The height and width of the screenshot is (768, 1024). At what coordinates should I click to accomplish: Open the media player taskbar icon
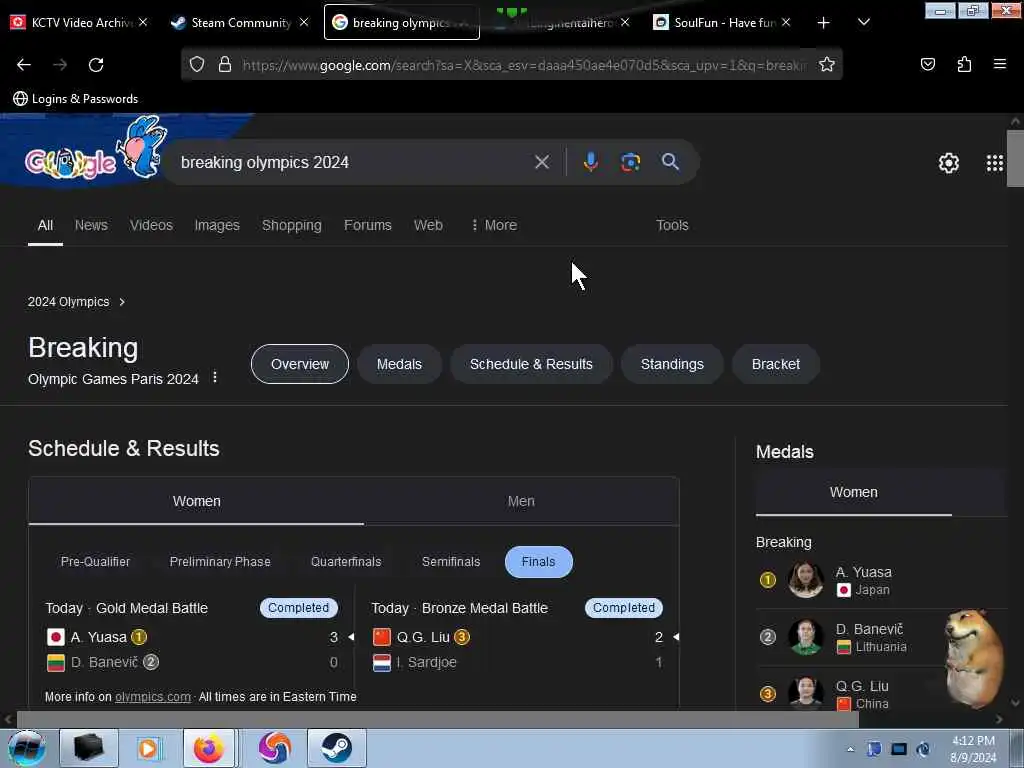[148, 748]
